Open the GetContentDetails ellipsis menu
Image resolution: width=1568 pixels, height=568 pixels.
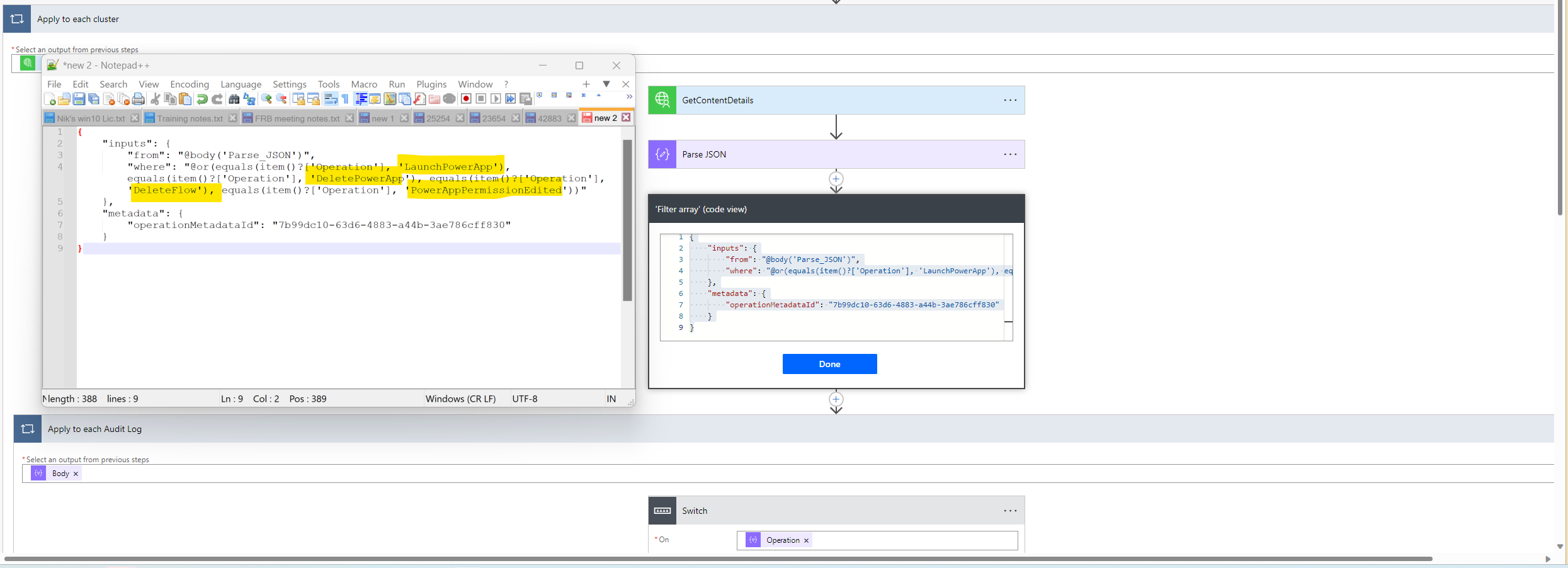[x=1010, y=100]
